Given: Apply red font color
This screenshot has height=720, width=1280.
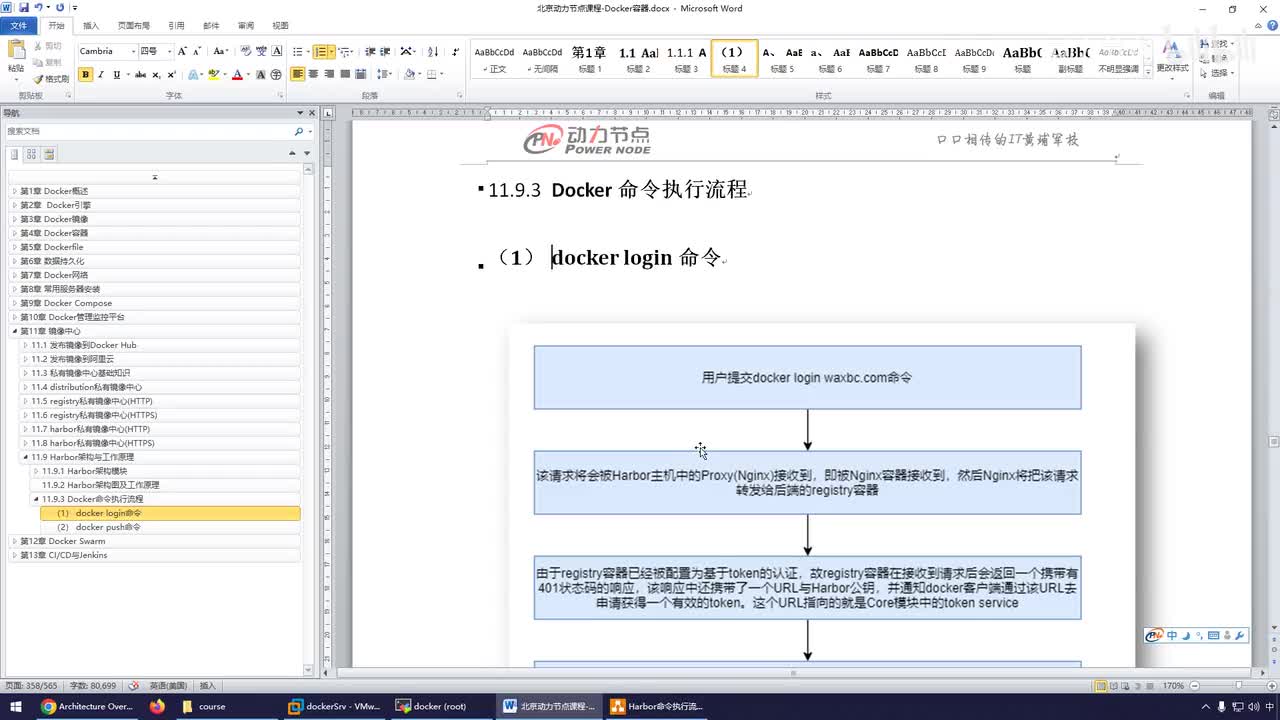Looking at the screenshot, I should 237,74.
